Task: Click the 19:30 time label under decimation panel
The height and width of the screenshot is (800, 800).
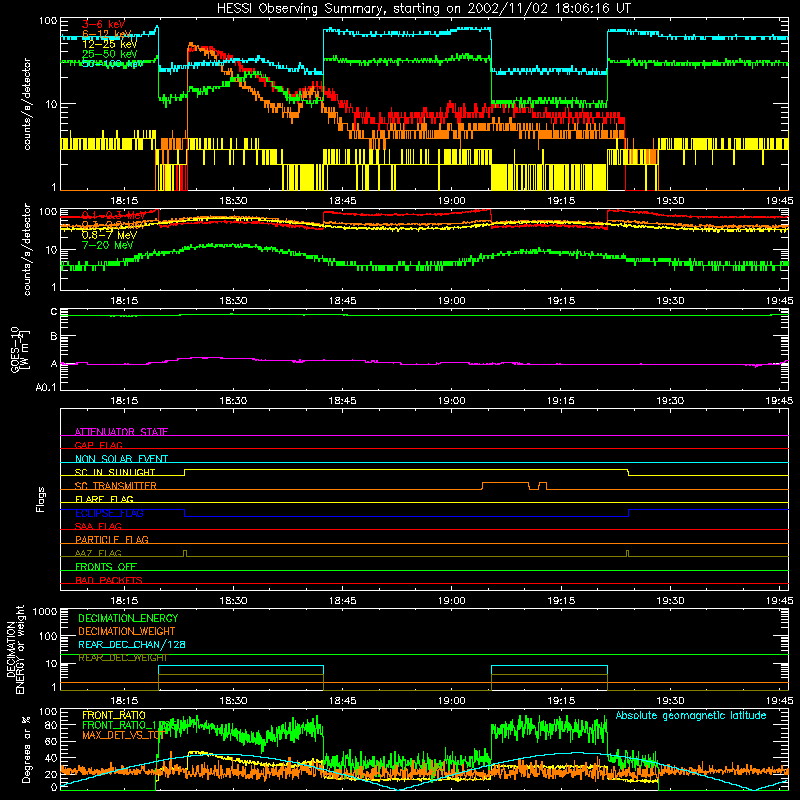Action: 670,701
